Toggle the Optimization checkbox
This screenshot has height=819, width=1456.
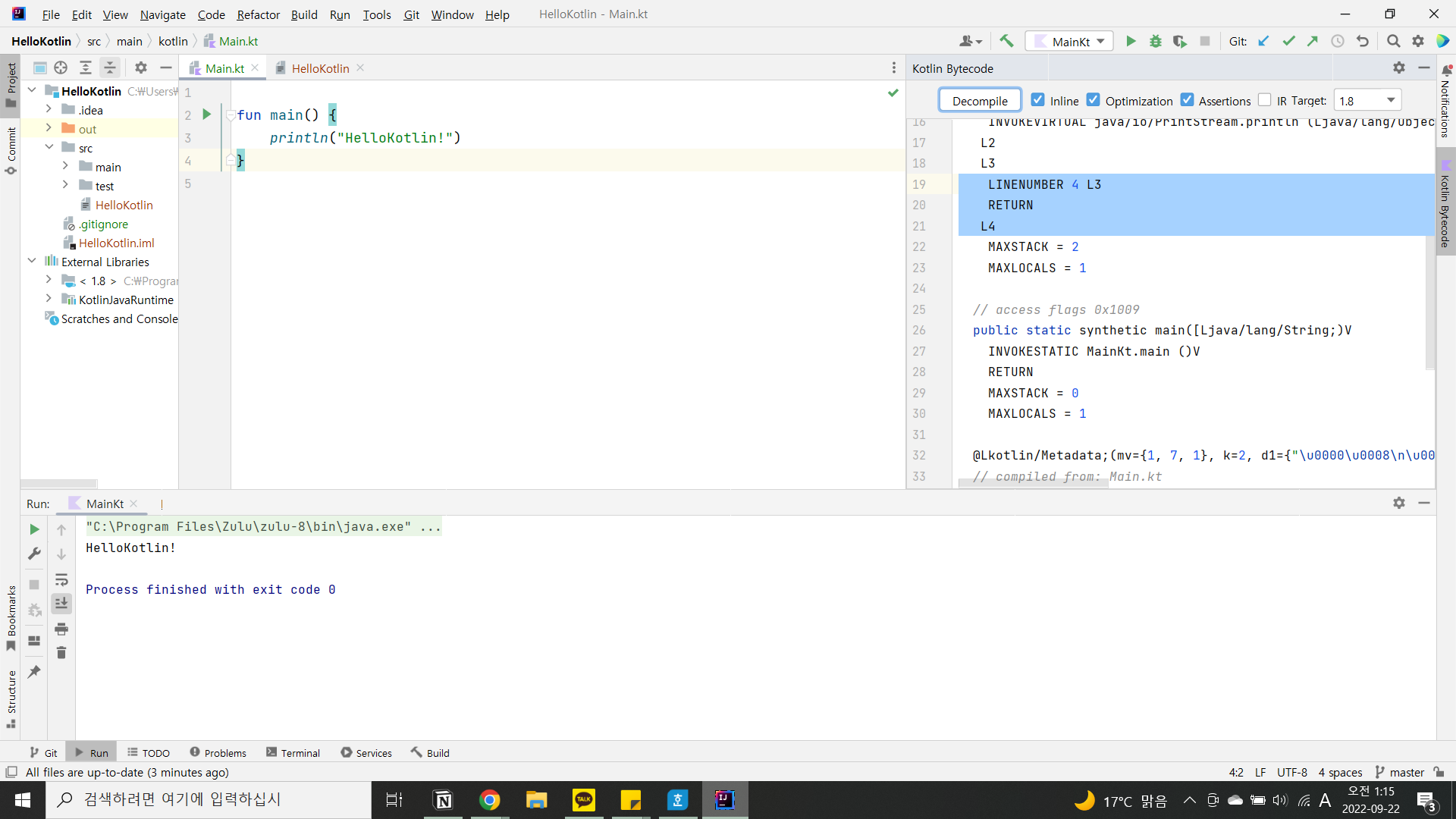point(1094,100)
